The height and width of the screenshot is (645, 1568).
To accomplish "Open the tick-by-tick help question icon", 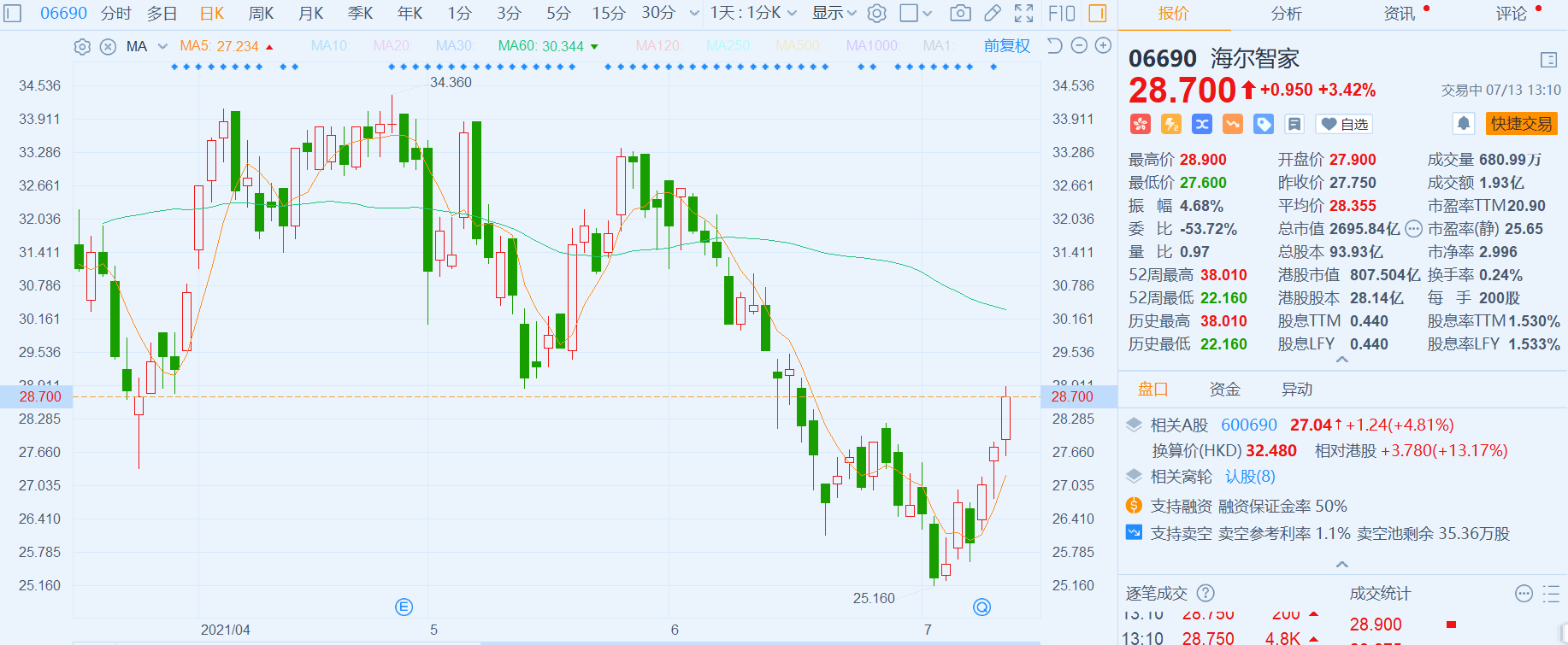I will (x=1205, y=593).
